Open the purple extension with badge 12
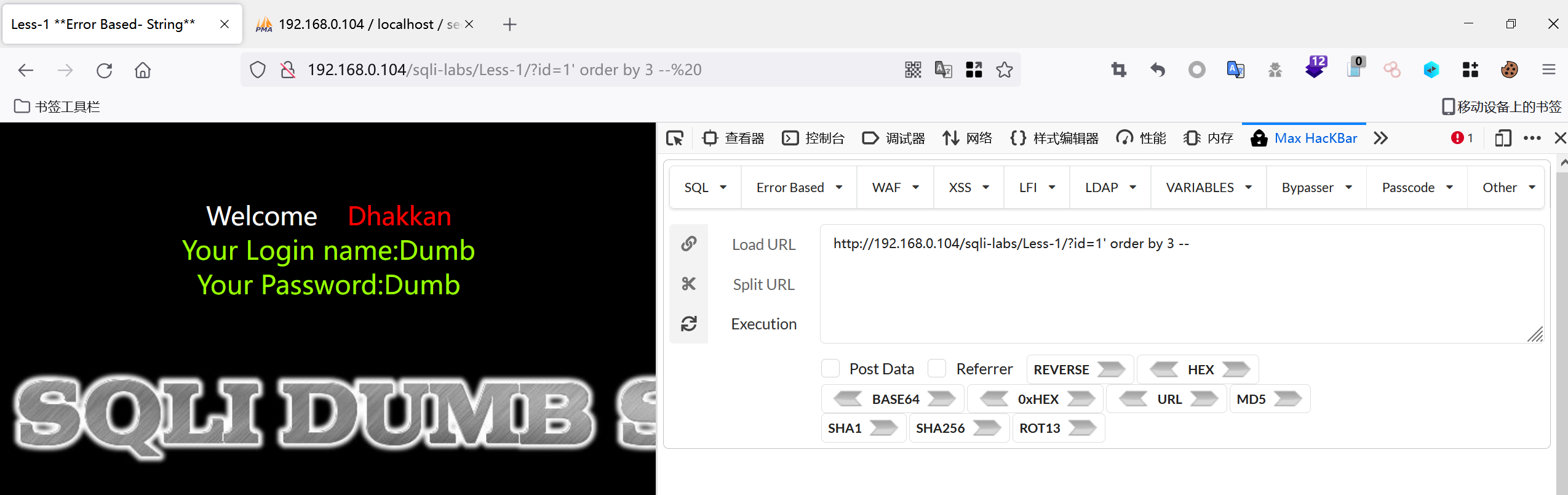This screenshot has height=495, width=1568. pyautogui.click(x=1315, y=67)
